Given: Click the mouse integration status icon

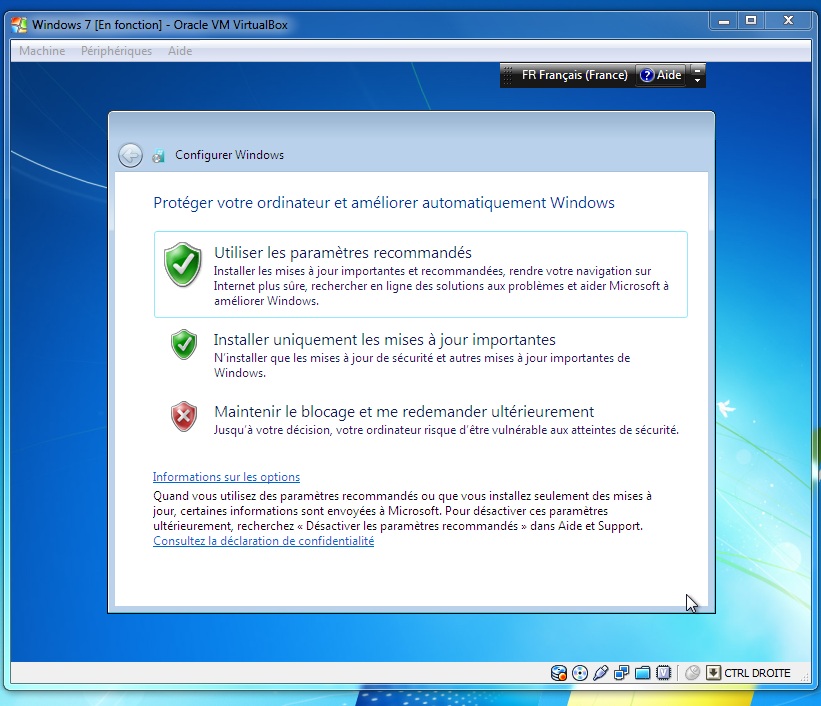Looking at the screenshot, I should coord(692,673).
